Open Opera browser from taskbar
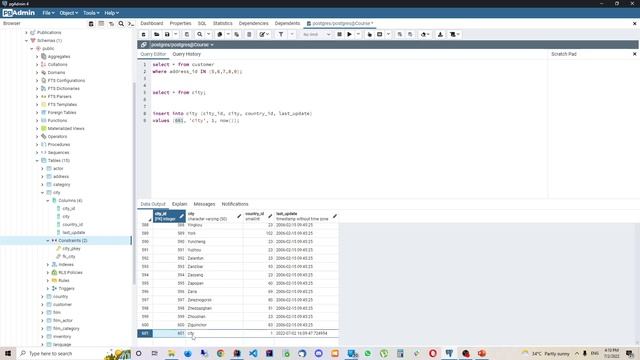 (433, 353)
